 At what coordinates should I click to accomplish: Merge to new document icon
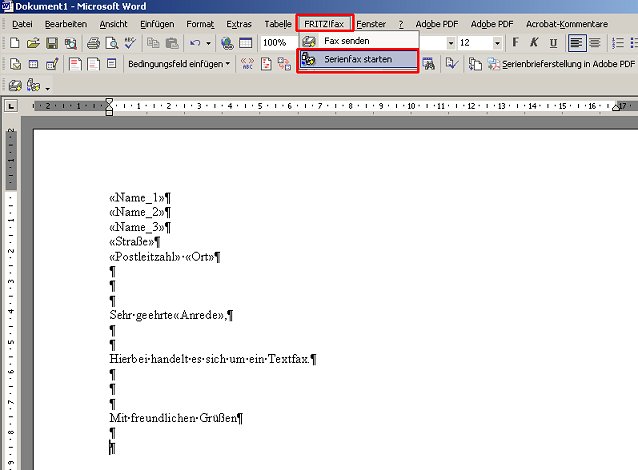point(475,64)
